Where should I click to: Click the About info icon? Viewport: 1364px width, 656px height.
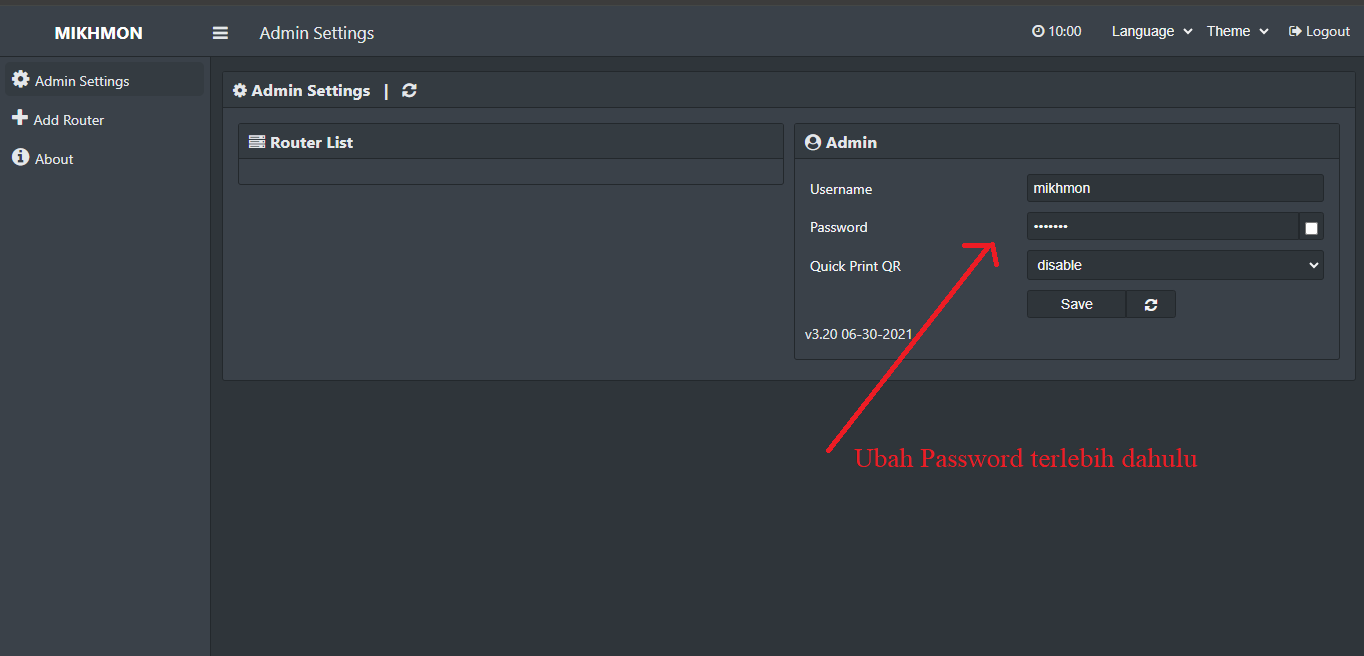click(20, 157)
